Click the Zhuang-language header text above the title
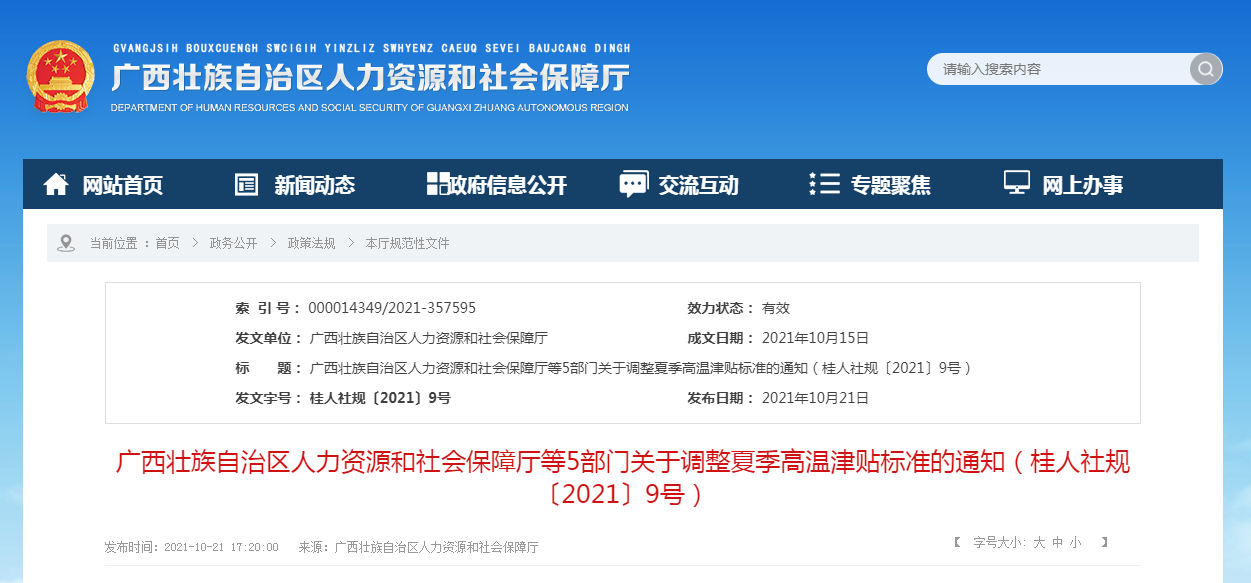1251x583 pixels. 372,48
